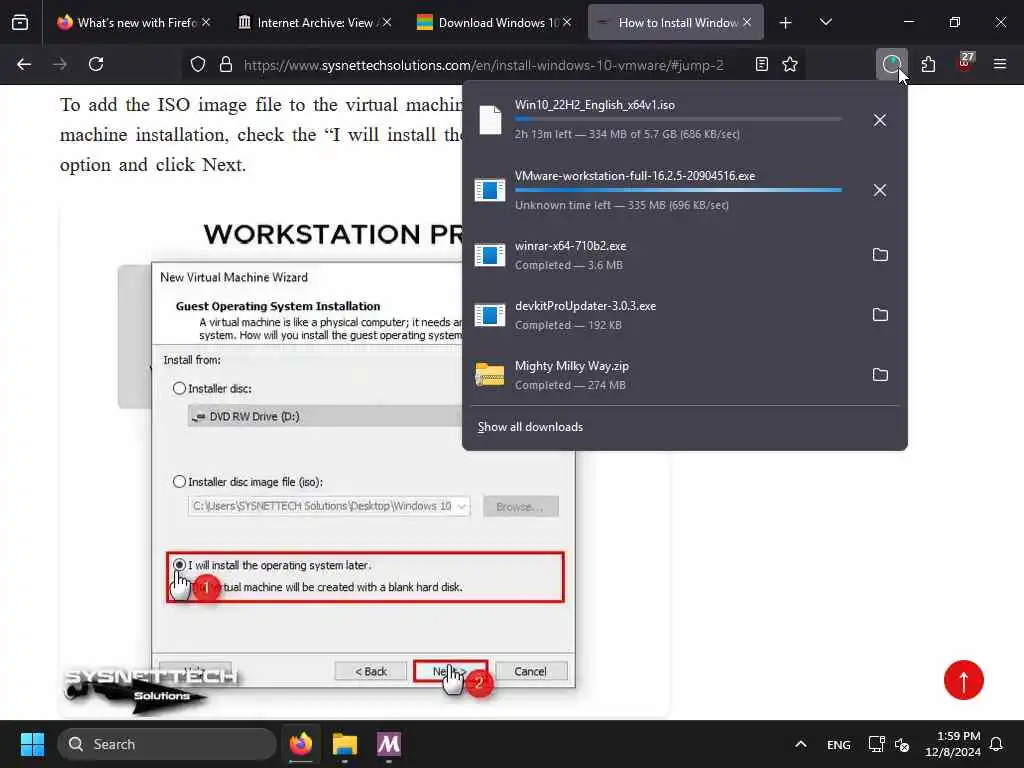The height and width of the screenshot is (768, 1024).
Task: Click the VMware installer file icon
Action: [490, 190]
